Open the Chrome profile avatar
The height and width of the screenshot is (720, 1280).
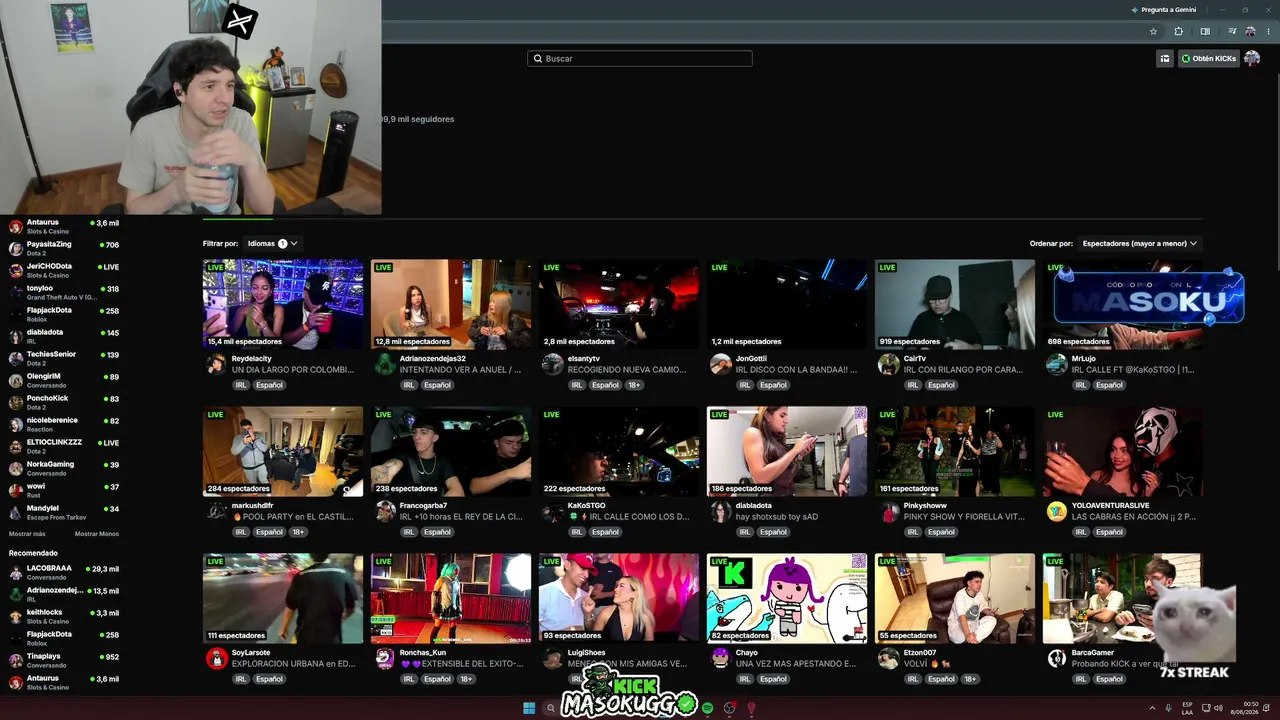coord(1250,31)
